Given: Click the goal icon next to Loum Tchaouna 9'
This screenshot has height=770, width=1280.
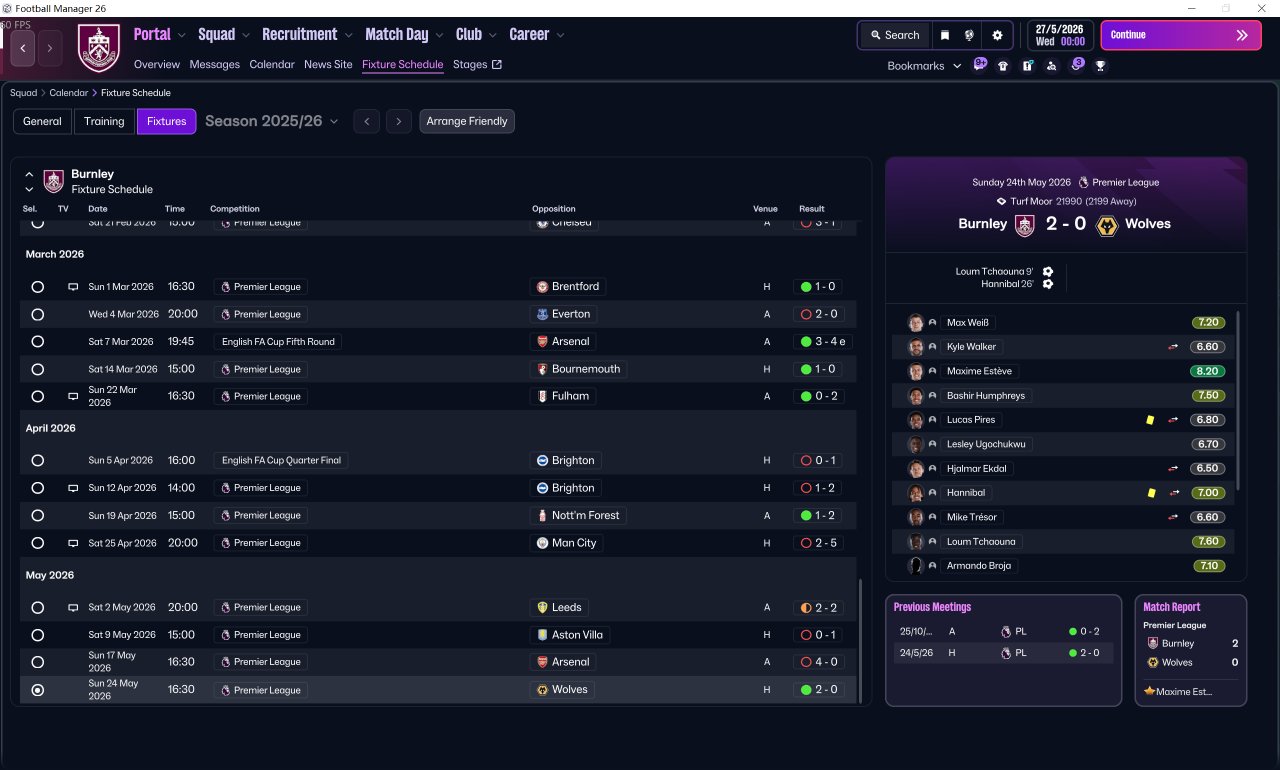Looking at the screenshot, I should (x=1047, y=271).
